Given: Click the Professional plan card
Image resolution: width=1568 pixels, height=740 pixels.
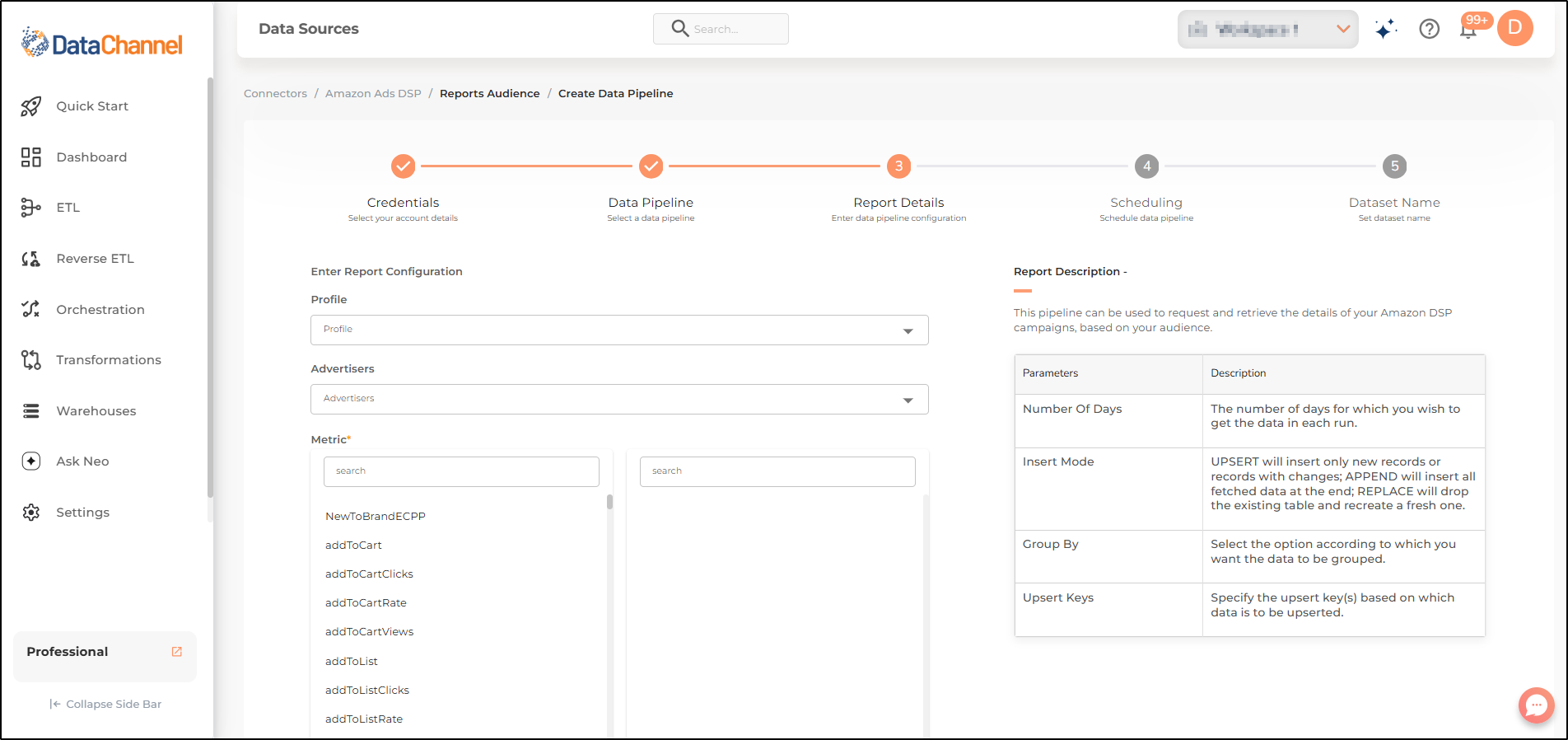Looking at the screenshot, I should click(x=105, y=656).
